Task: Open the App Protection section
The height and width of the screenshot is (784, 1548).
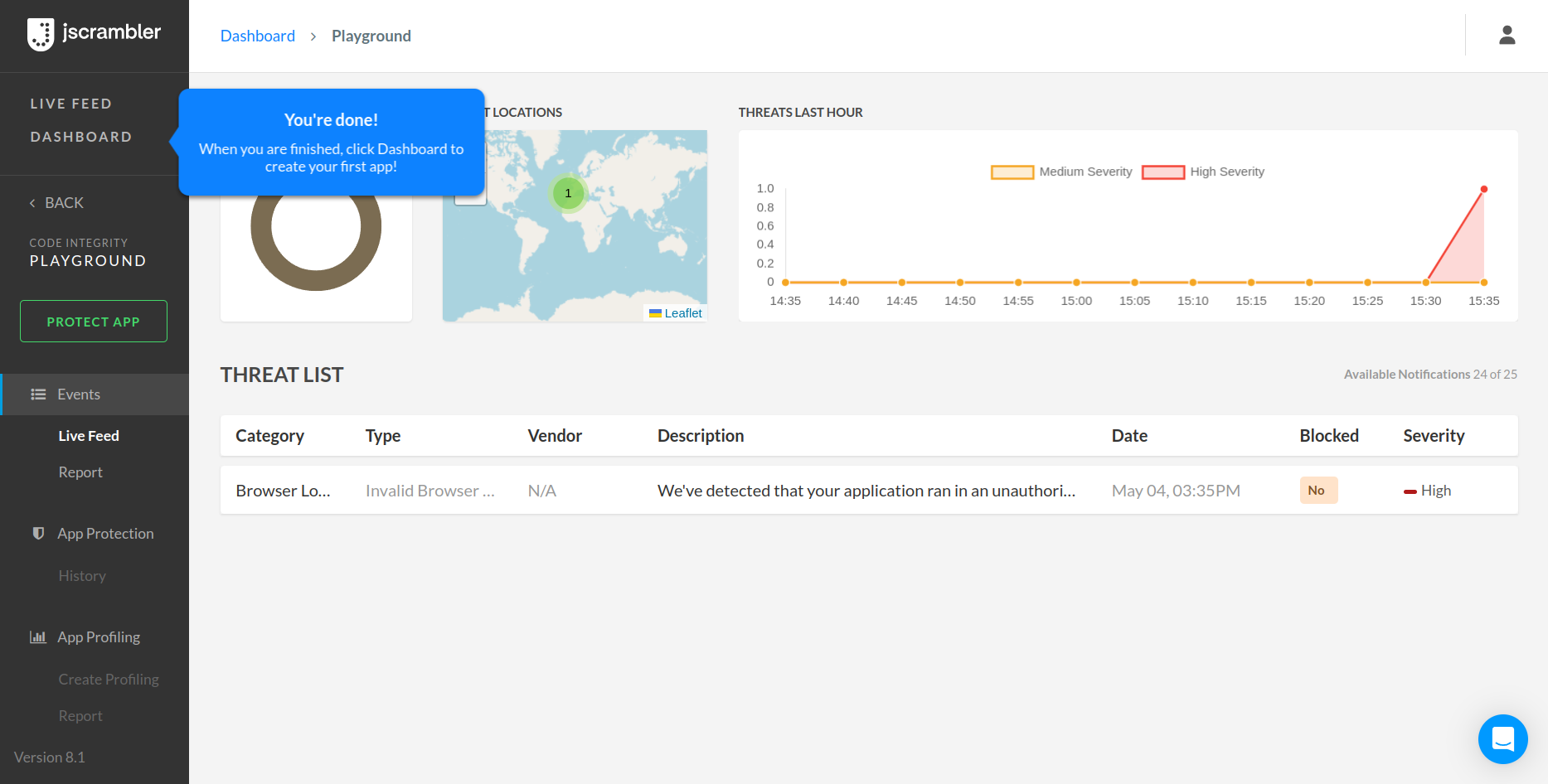Action: coord(105,534)
